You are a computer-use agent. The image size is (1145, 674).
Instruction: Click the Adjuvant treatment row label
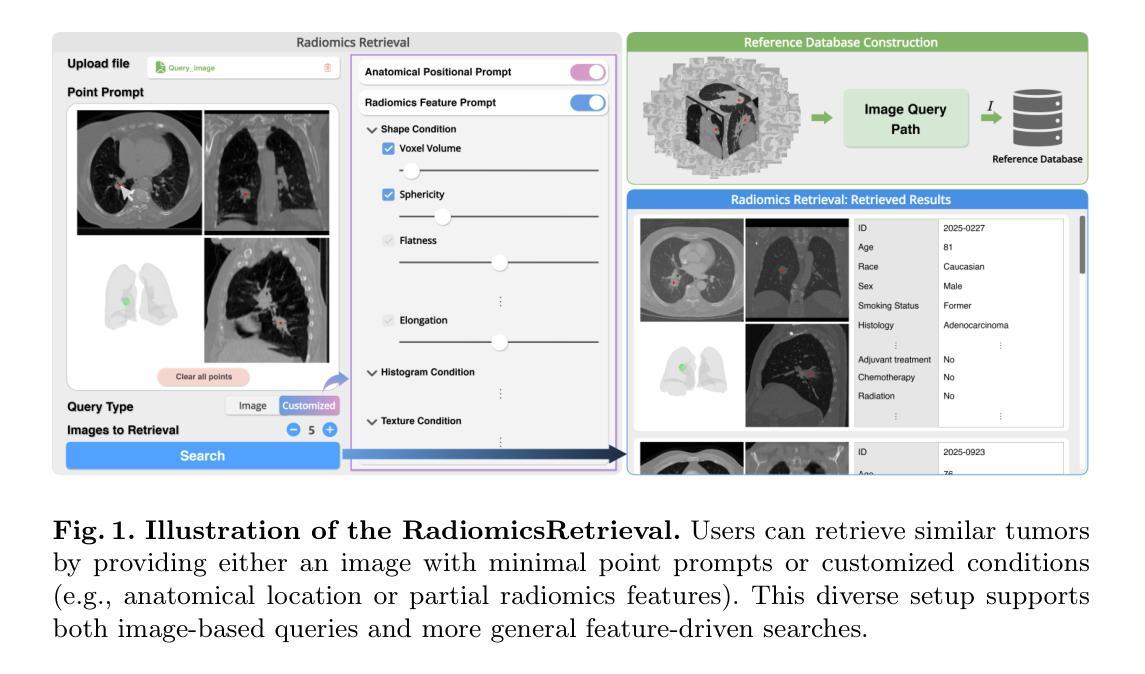point(894,359)
